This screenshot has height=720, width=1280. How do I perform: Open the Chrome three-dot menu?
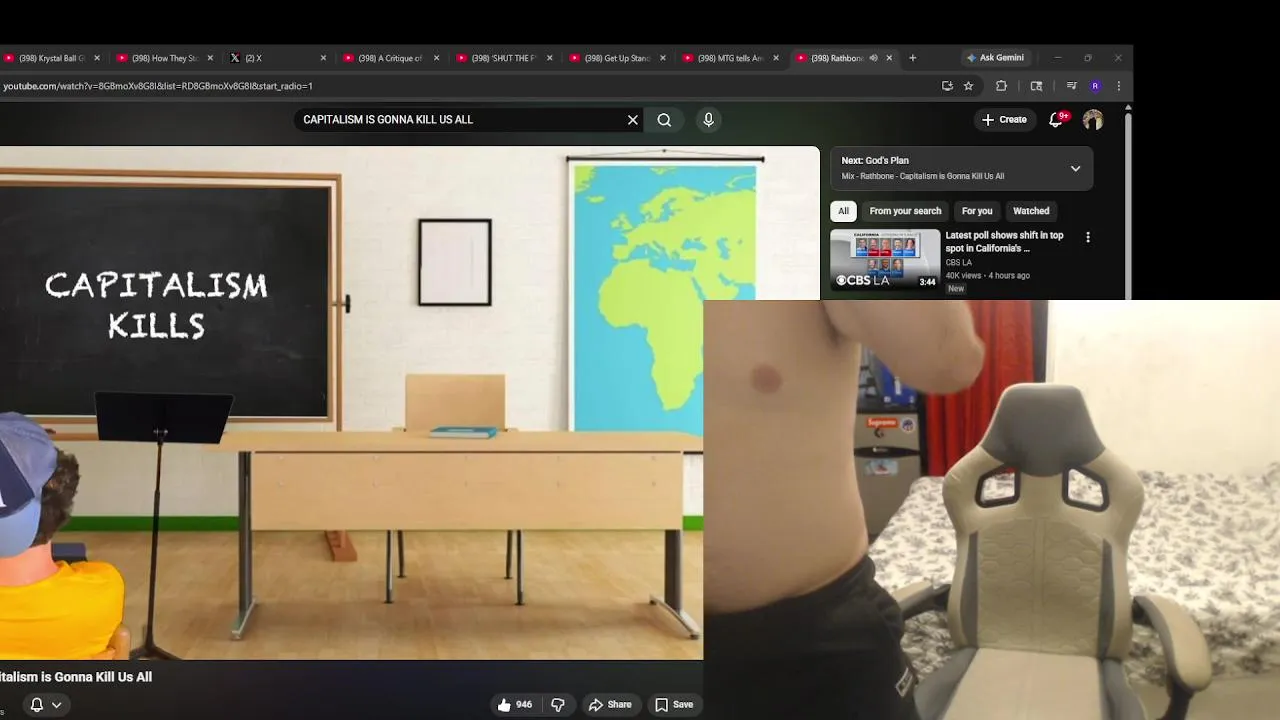(x=1118, y=86)
